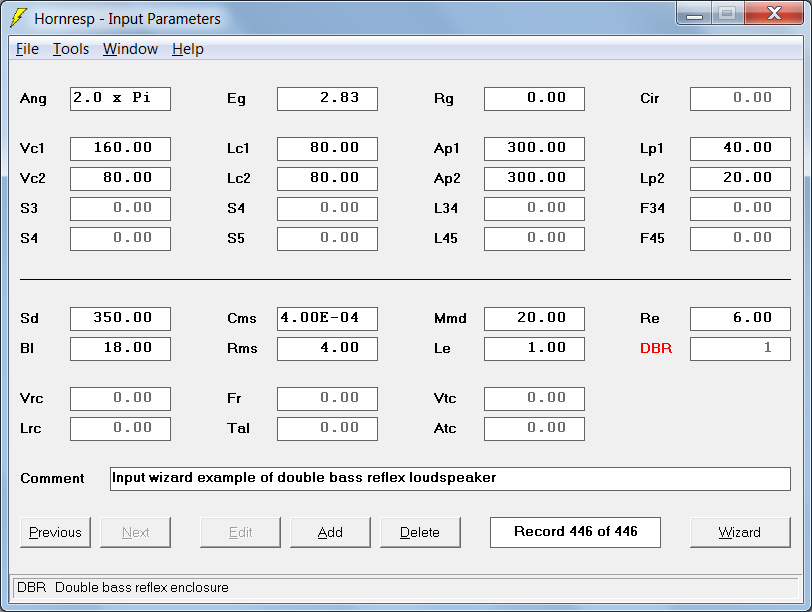Select the Le field showing 1.00
This screenshot has height=612, width=812.
tap(534, 348)
